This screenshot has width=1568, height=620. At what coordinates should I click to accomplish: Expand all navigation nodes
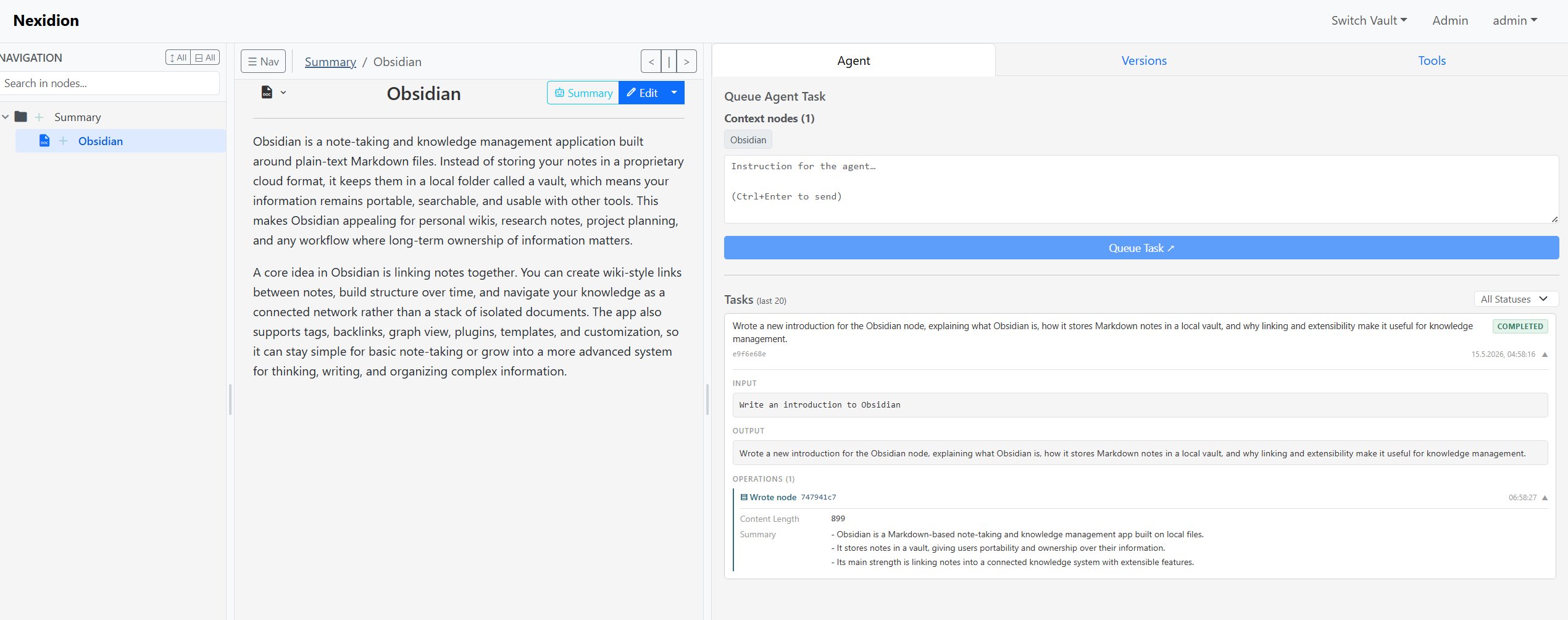click(x=178, y=57)
